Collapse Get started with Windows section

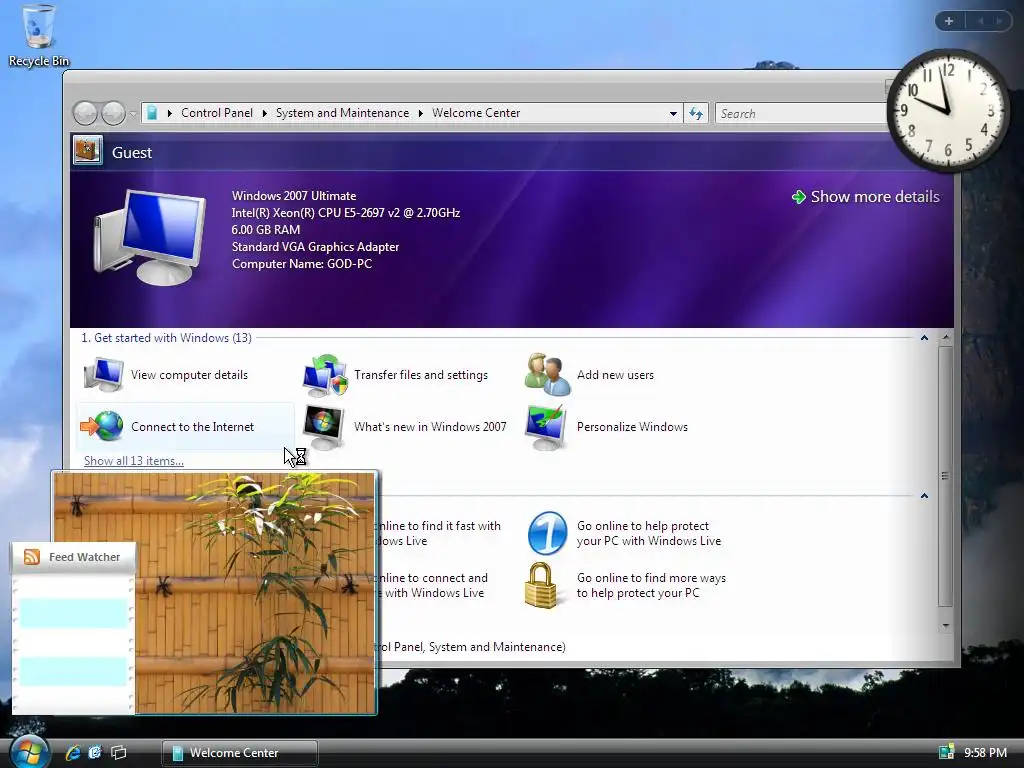(924, 338)
